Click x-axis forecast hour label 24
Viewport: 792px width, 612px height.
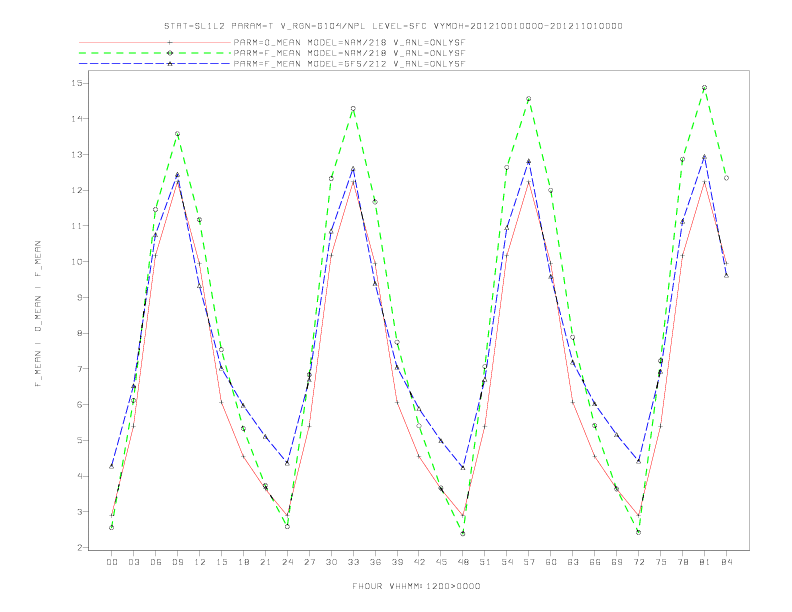[x=287, y=562]
